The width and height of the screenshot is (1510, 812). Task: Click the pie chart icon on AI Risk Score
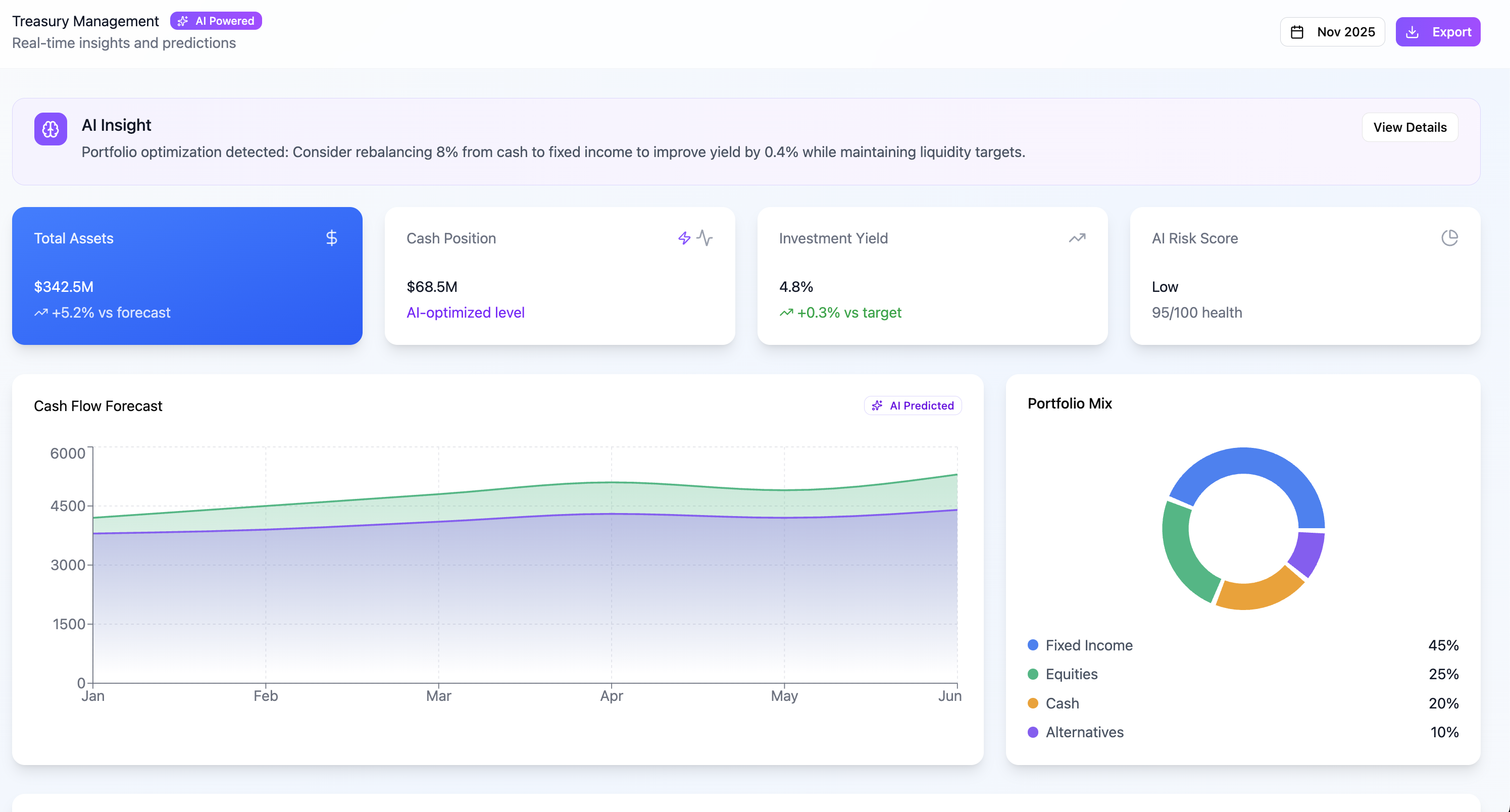click(x=1449, y=238)
